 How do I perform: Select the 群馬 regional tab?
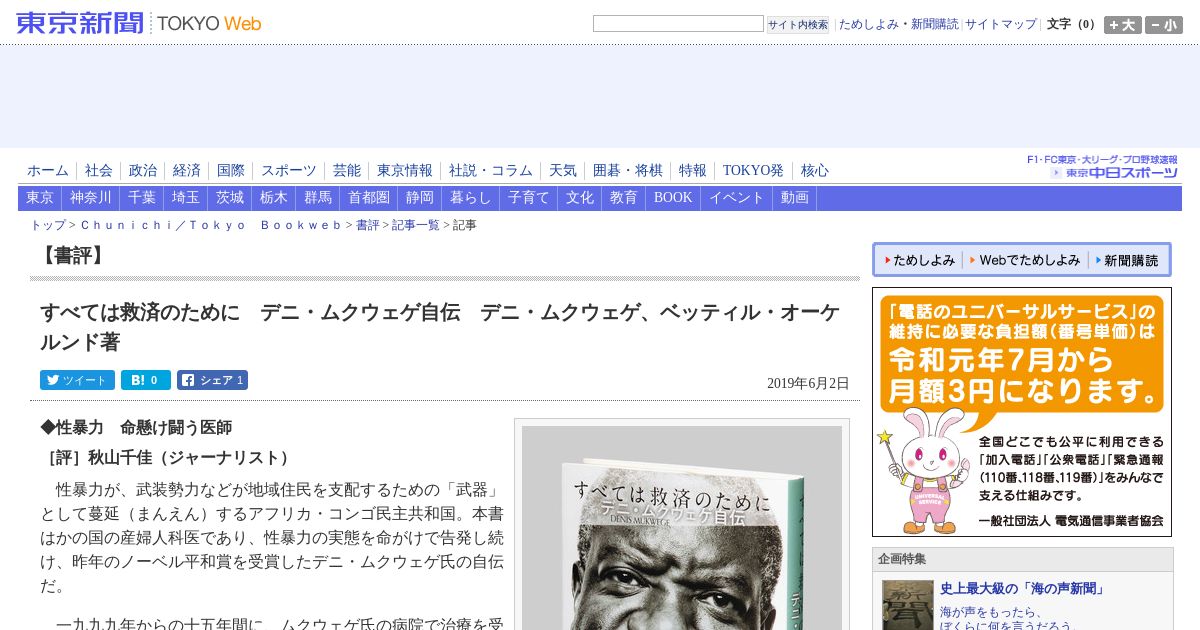pos(318,198)
